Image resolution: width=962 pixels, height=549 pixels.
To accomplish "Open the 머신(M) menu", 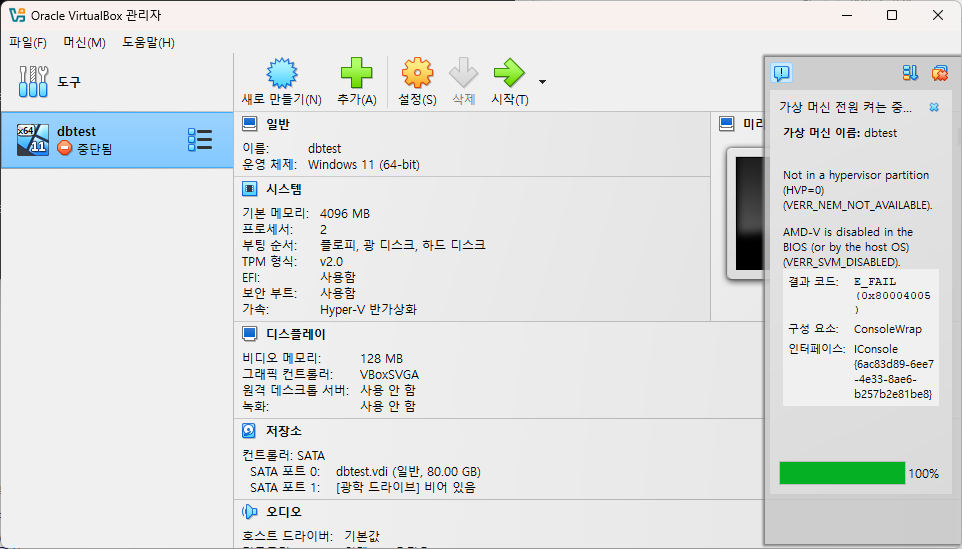I will point(85,42).
